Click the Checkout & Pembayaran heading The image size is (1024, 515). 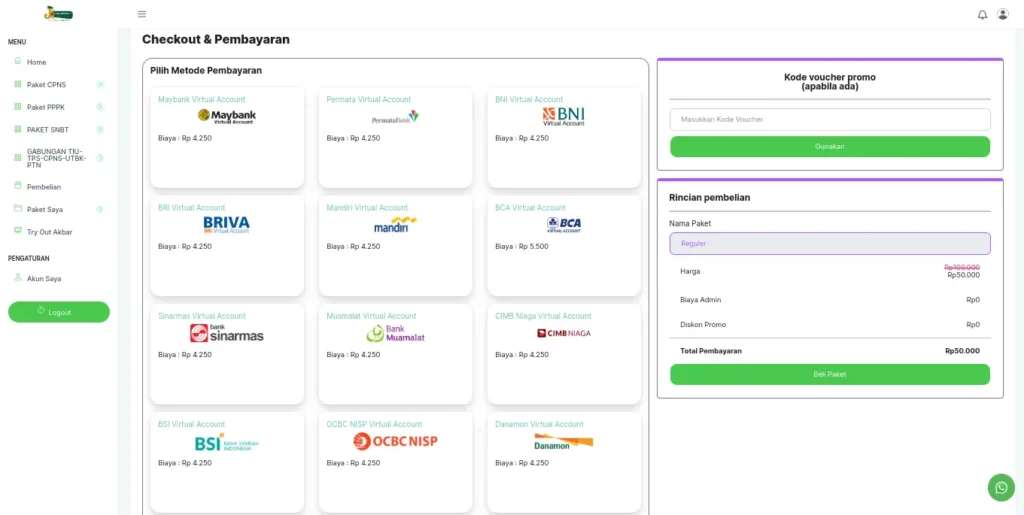(x=216, y=39)
